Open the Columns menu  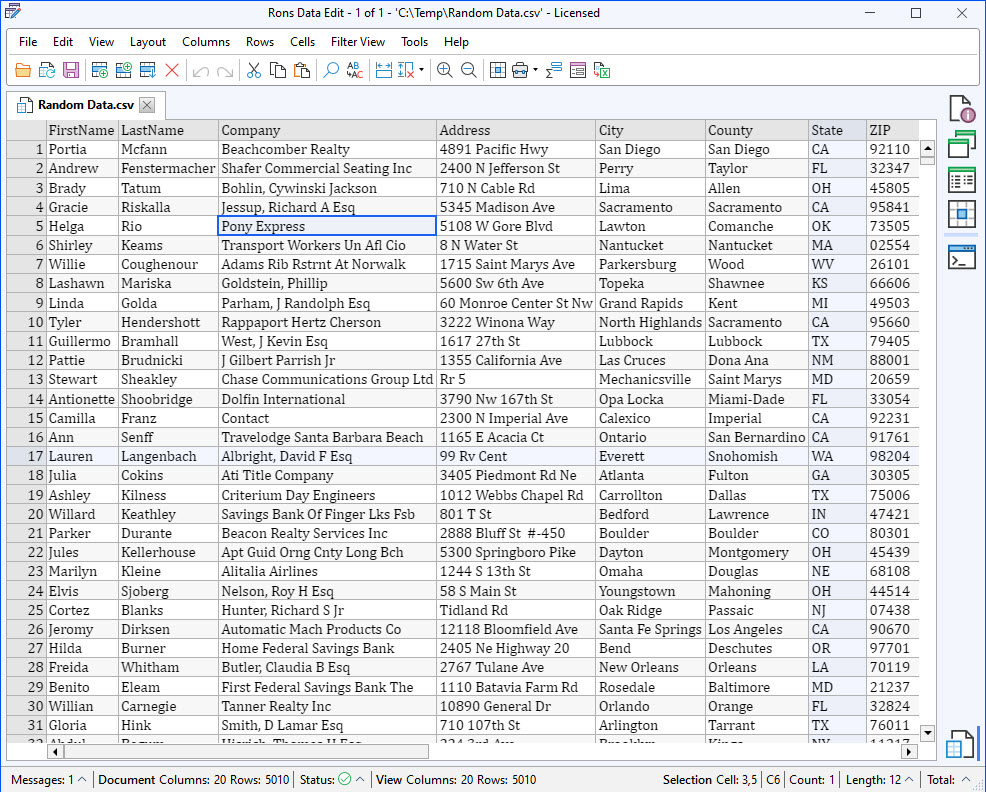(x=206, y=42)
